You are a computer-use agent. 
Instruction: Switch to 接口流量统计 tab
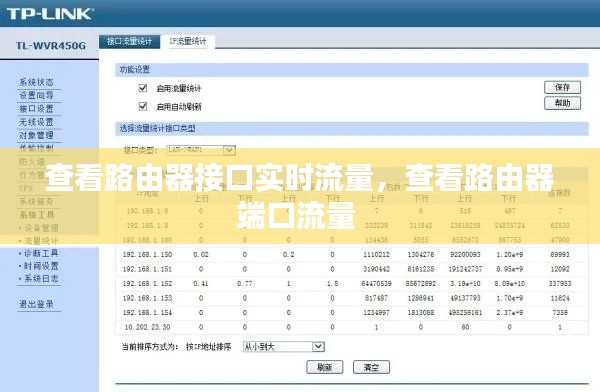point(129,41)
